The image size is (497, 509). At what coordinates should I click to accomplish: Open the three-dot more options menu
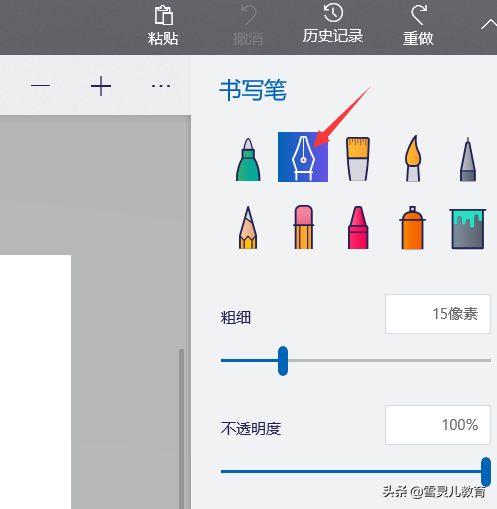161,86
